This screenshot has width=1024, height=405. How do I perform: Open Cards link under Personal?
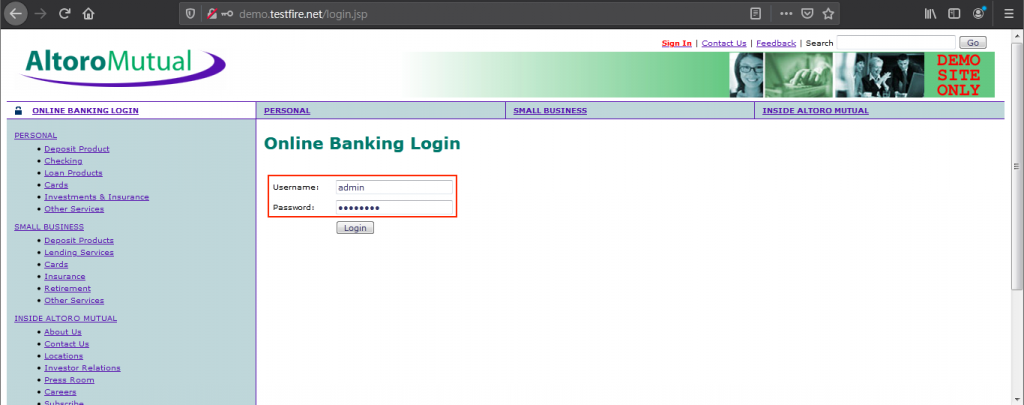tap(56, 185)
